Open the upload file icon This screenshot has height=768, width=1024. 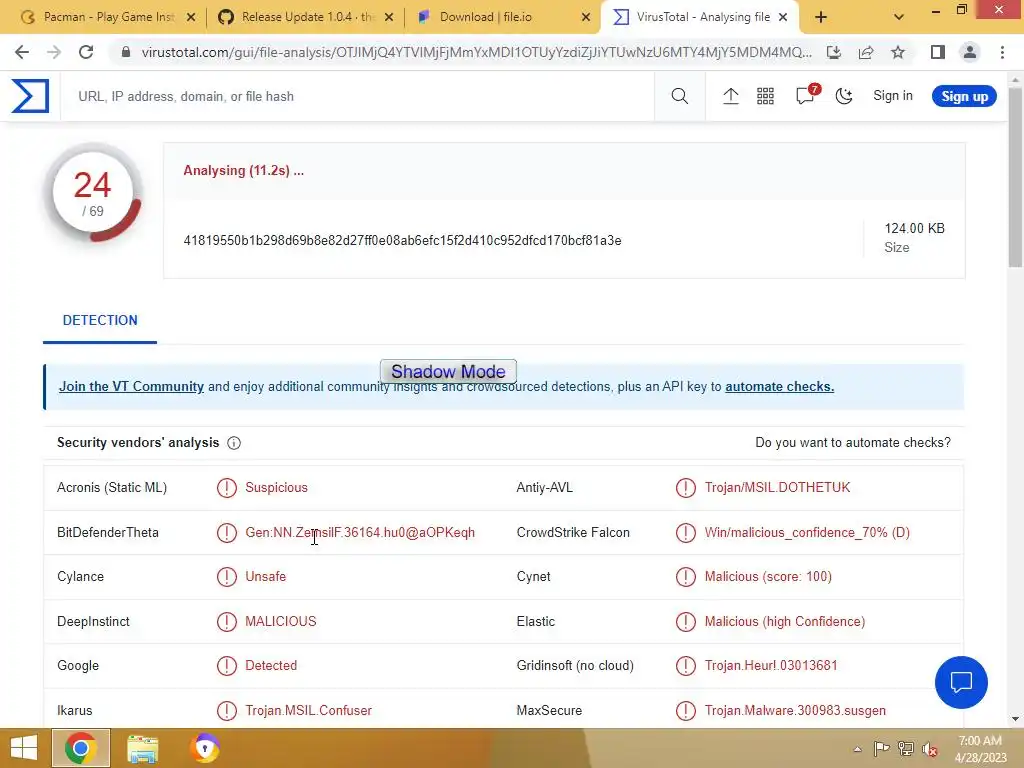[731, 96]
